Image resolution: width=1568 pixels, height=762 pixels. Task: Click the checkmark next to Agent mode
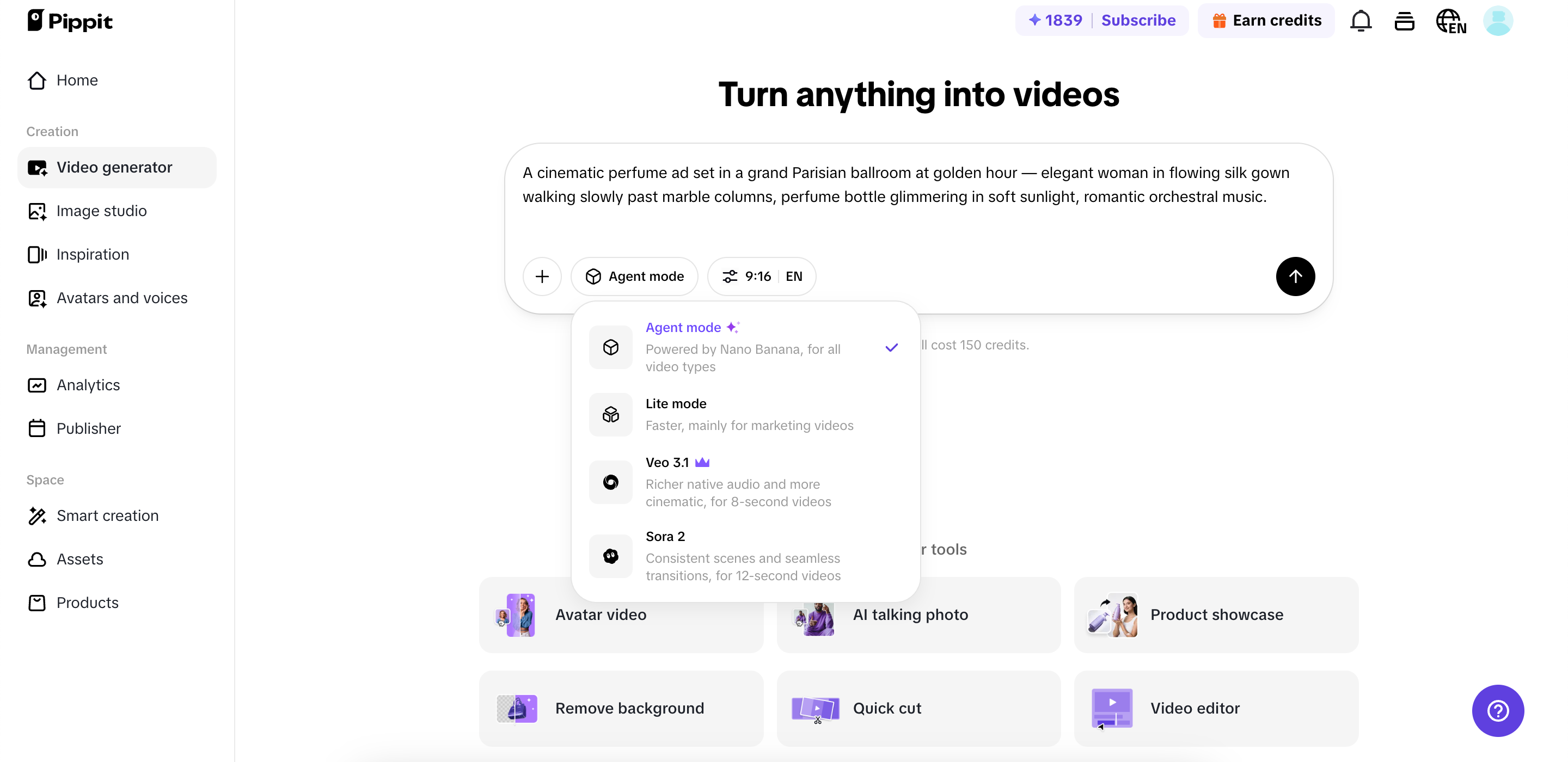[x=891, y=347]
